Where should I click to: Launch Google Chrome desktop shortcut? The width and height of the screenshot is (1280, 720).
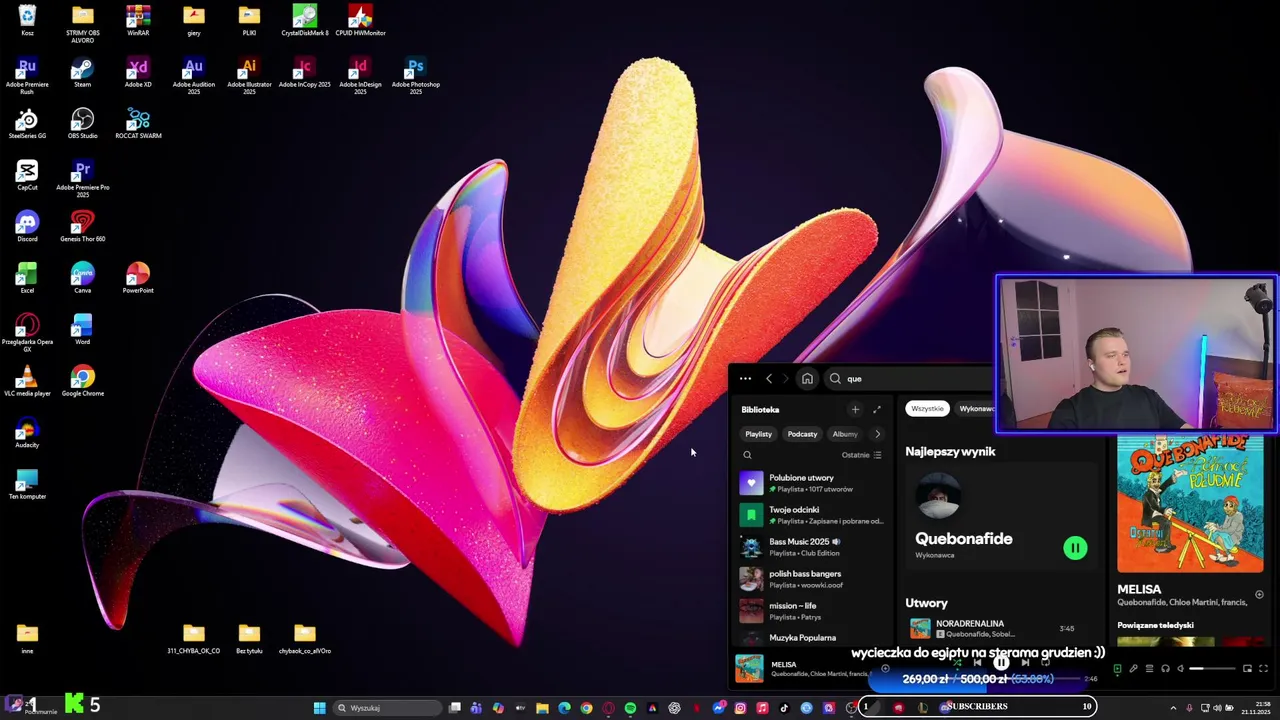point(83,381)
